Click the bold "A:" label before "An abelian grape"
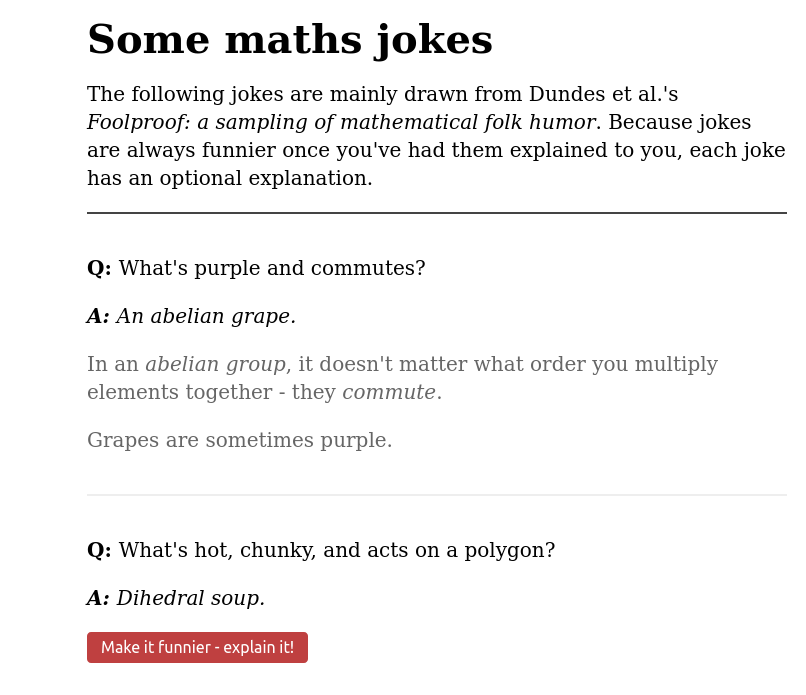Screen dimensions: 806x695 pyautogui.click(x=98, y=317)
